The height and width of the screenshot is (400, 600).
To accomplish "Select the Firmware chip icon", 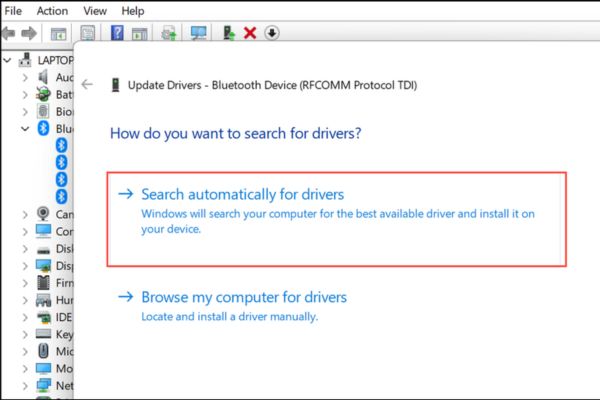I will click(43, 282).
